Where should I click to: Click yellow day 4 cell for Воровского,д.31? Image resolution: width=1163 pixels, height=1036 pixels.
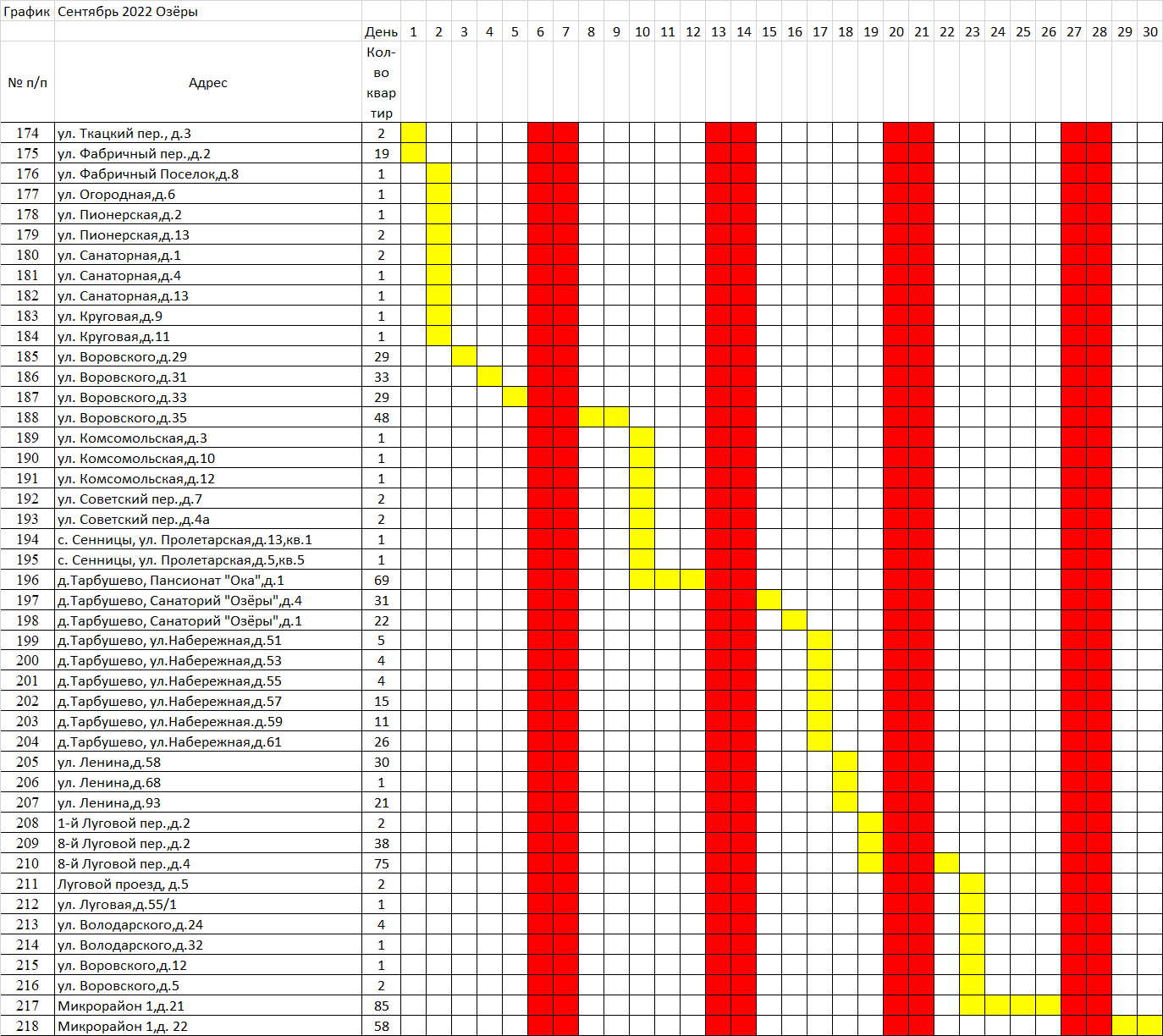pos(489,377)
